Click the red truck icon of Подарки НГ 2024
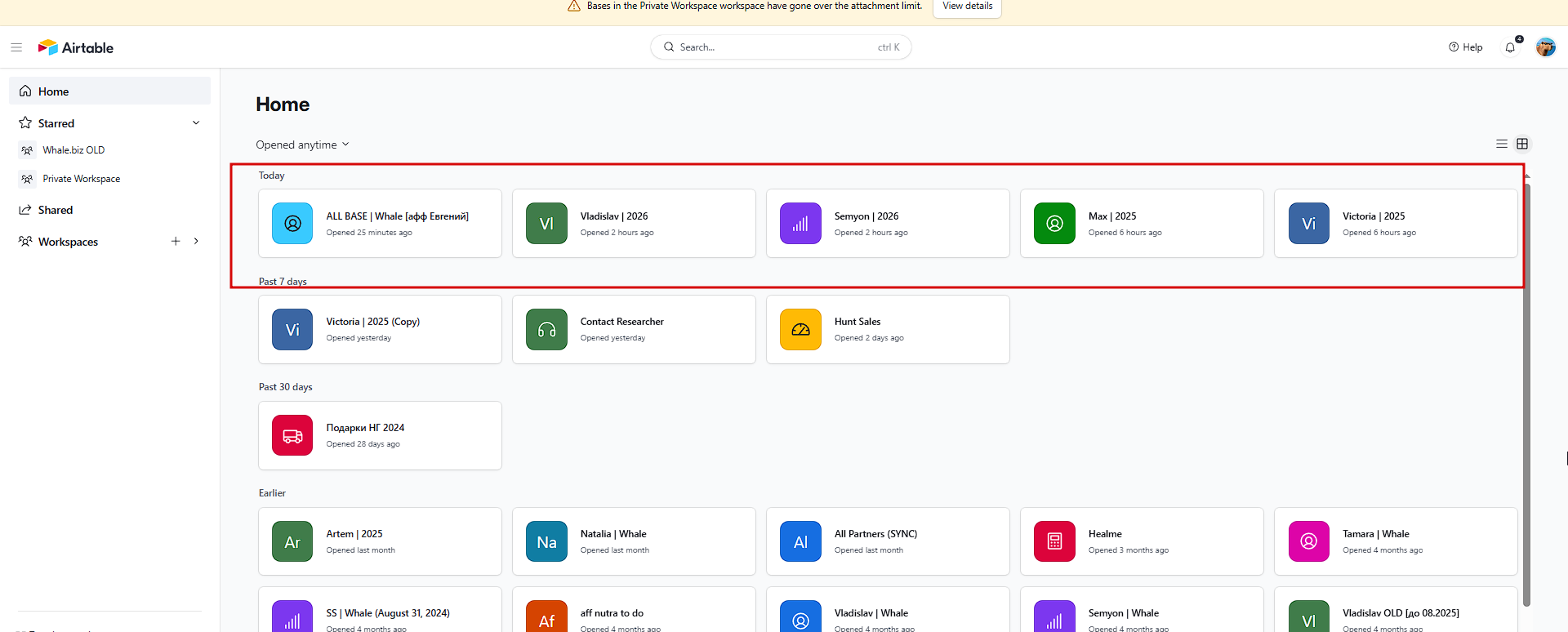 292,435
